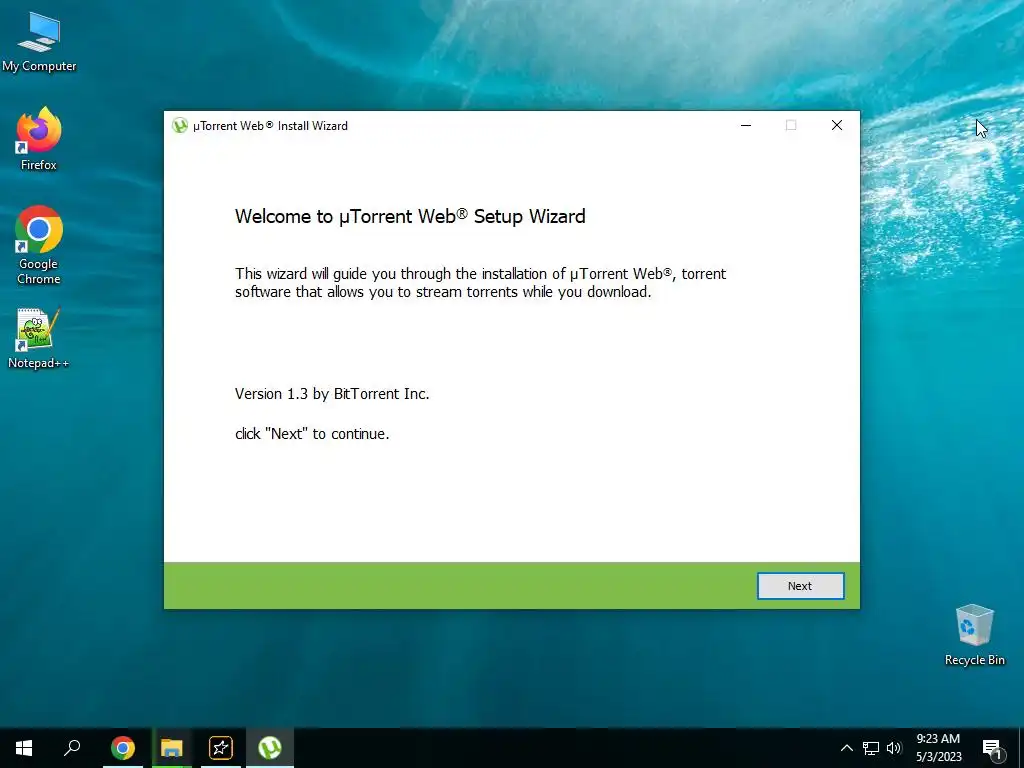Open the clock showing 9:23 AM
This screenshot has height=768, width=1024.
938,739
